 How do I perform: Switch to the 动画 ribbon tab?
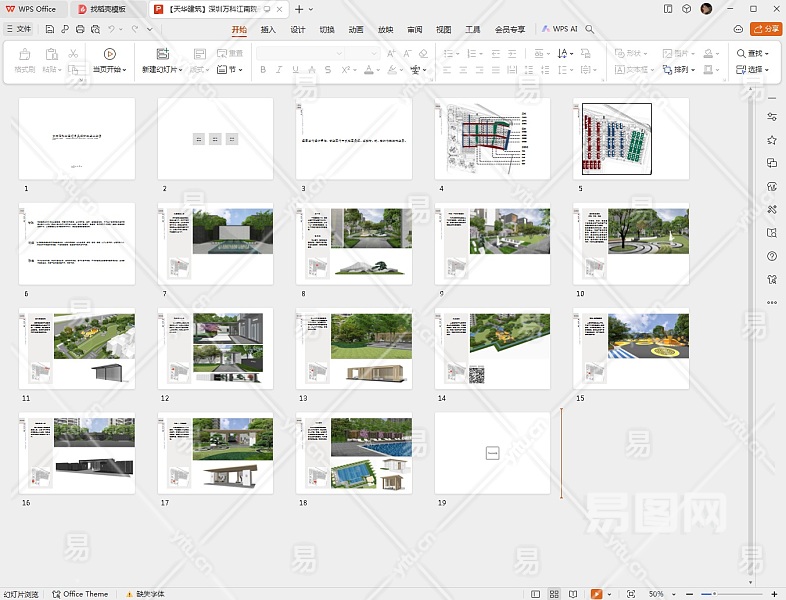click(x=356, y=30)
